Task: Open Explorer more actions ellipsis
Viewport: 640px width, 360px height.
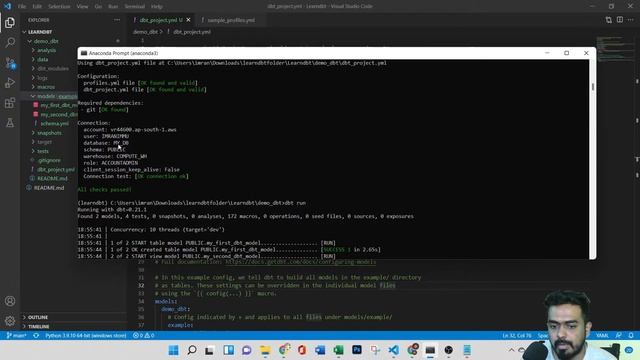Action: click(117, 20)
